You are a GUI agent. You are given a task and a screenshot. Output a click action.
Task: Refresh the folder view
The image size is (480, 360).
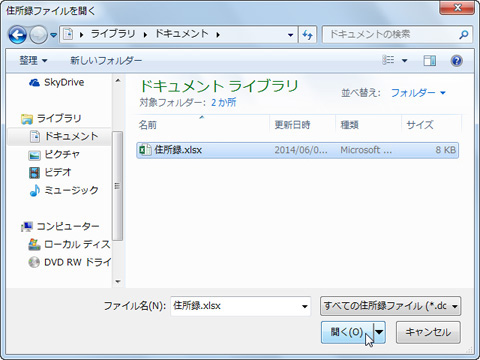[x=307, y=35]
